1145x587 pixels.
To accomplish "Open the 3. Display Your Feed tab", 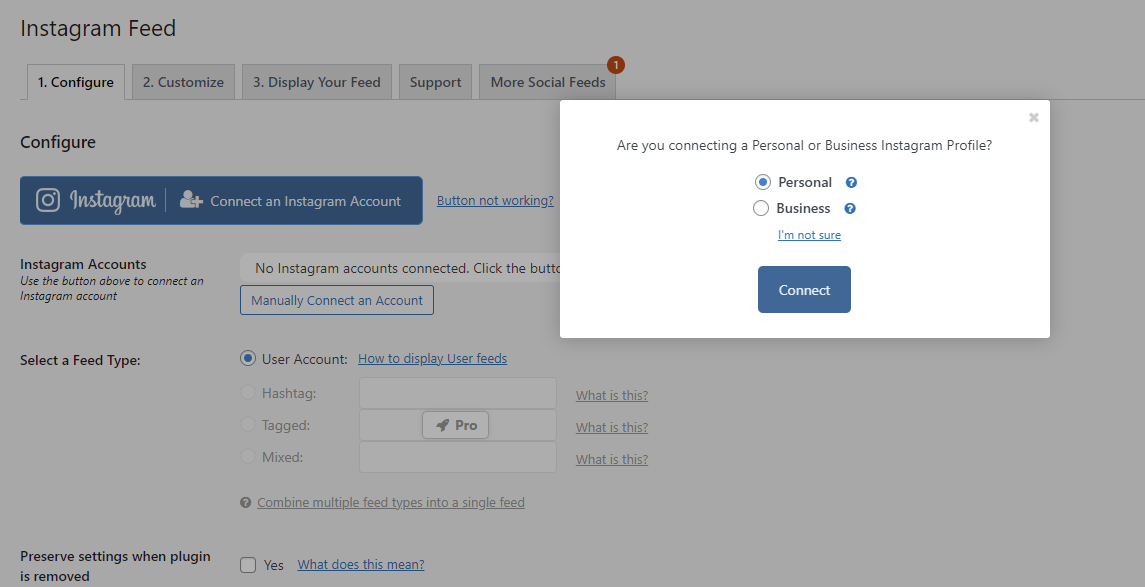I will coord(317,82).
